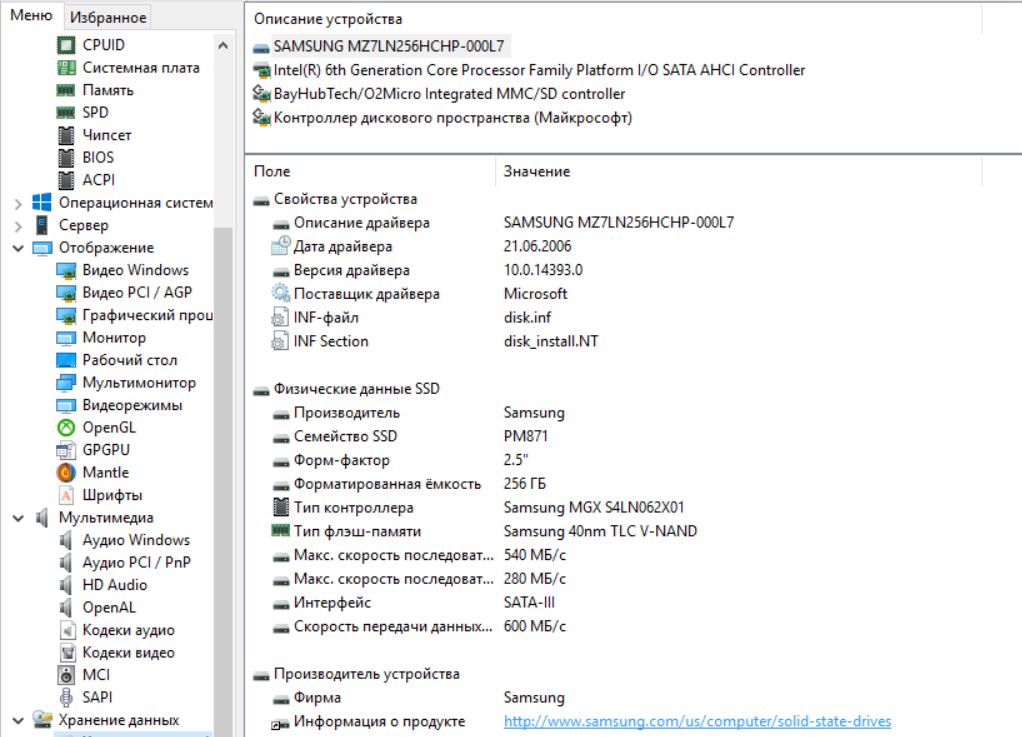Expand the Сервер tree node
This screenshot has height=737, width=1022.
[x=18, y=226]
